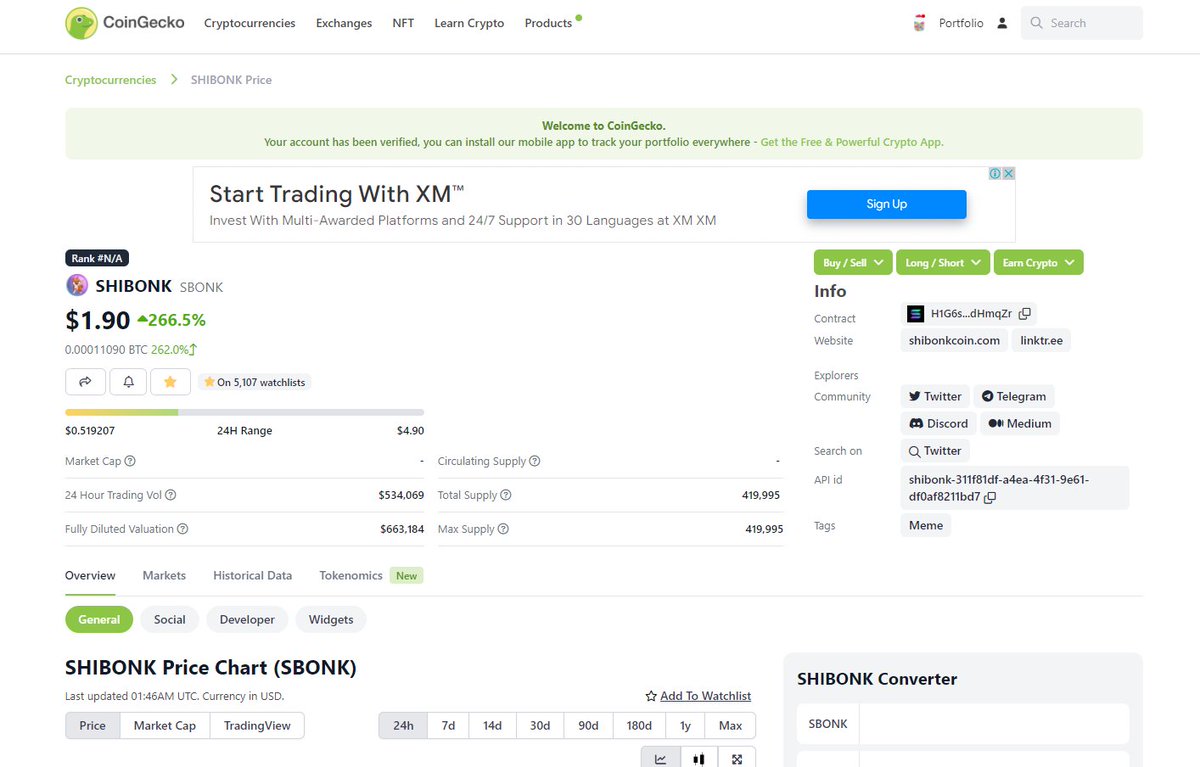Open the Medium community link
This screenshot has width=1200, height=767.
[1020, 424]
